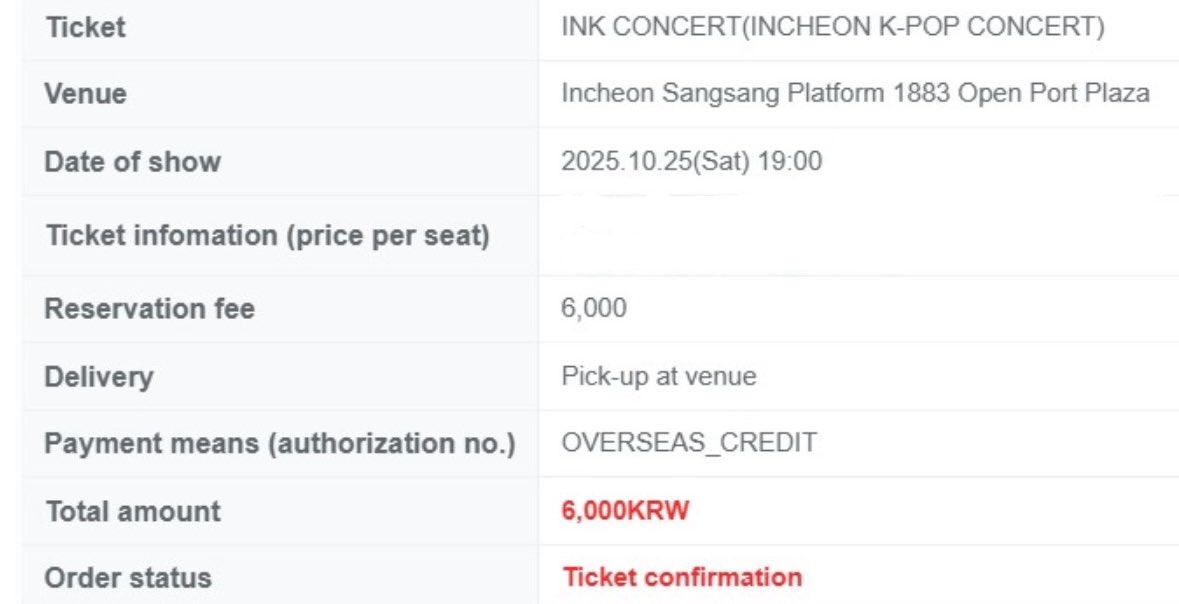Click the Reservation fee label
Screen dimensions: 1179x604
[149, 308]
